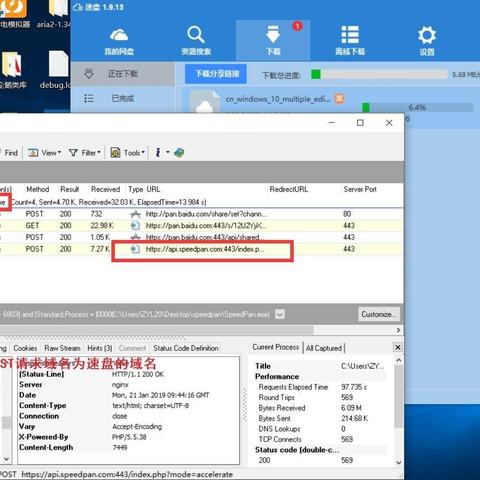The image size is (480, 480).
Task: Sort by the URL column header
Action: click(153, 189)
